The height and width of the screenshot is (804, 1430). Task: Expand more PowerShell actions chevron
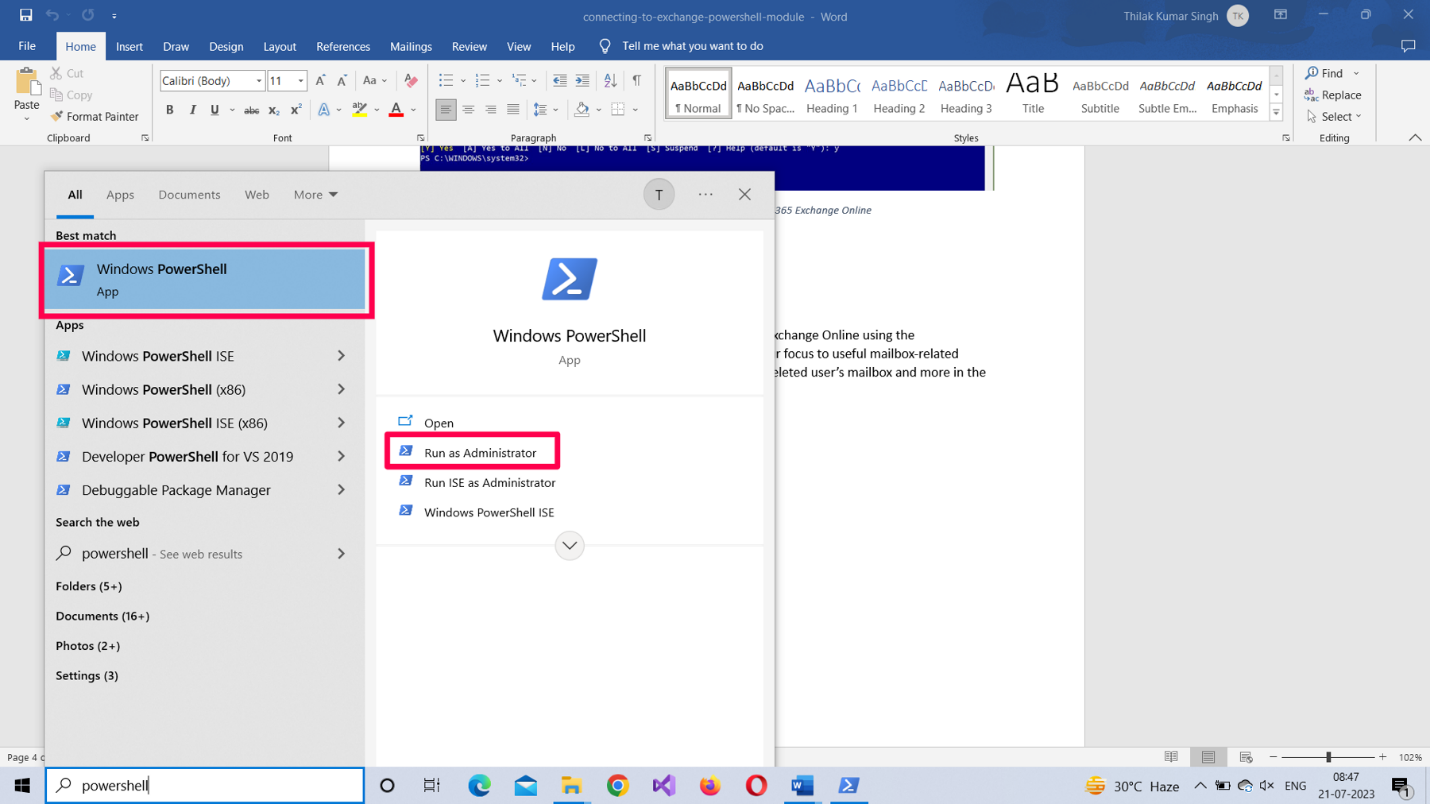[x=569, y=546]
